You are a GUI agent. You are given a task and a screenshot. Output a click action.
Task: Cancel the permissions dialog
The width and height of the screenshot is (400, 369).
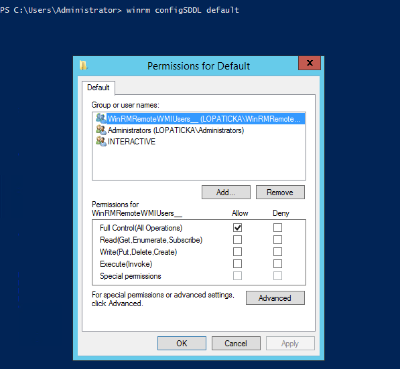[236, 343]
